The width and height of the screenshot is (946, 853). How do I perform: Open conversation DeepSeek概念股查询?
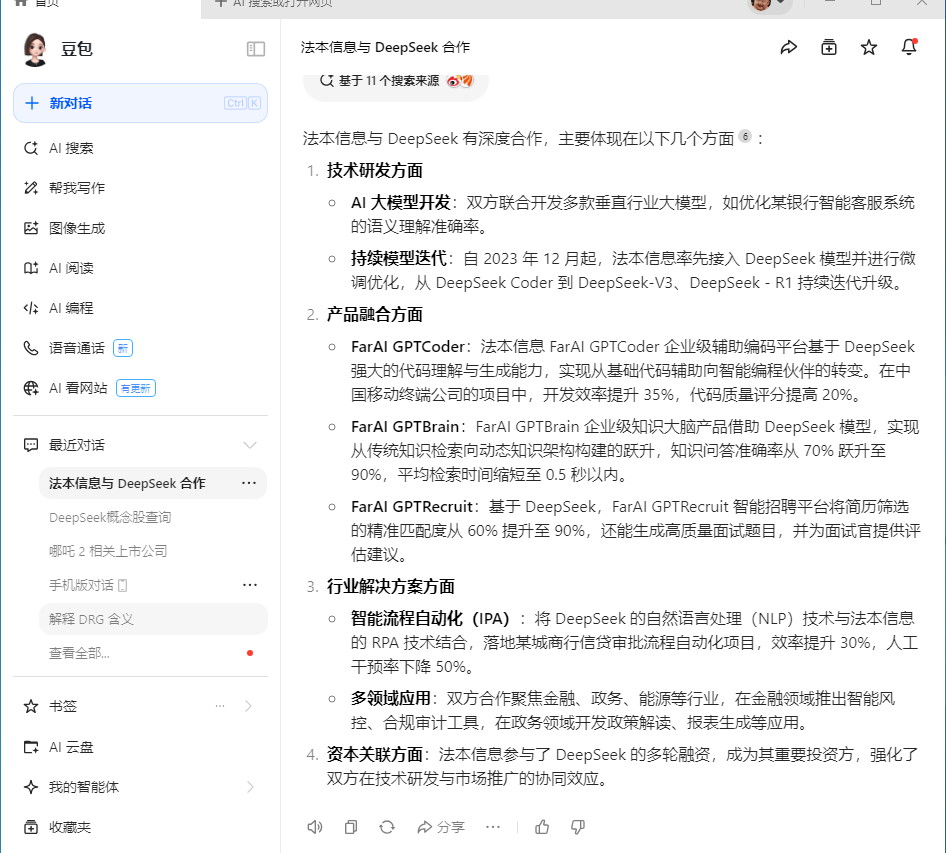click(110, 517)
